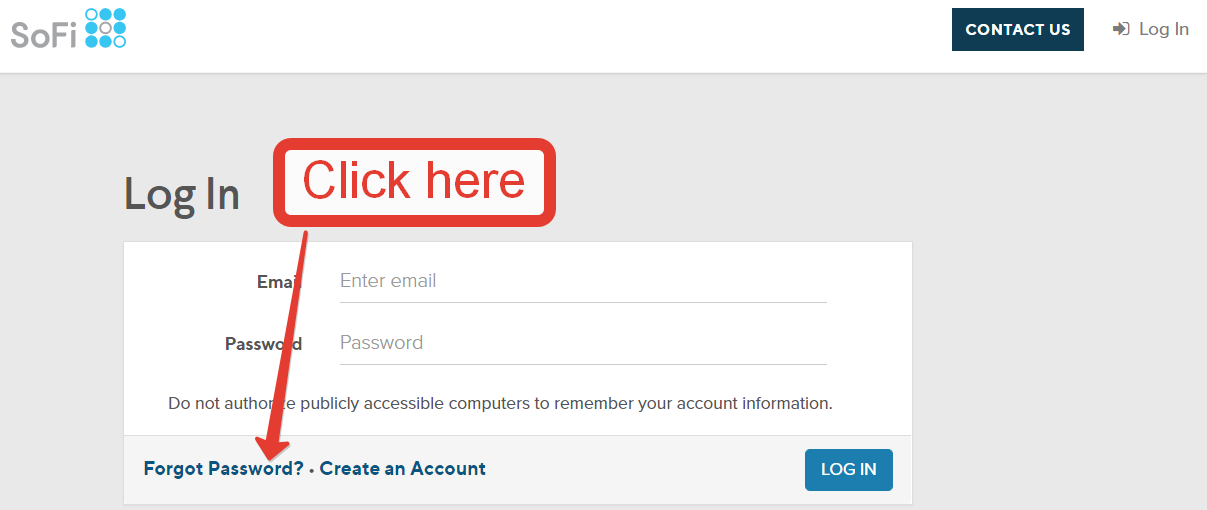Click the blue dots SoFi emblem
Screen dimensions: 1207x510
coord(106,28)
